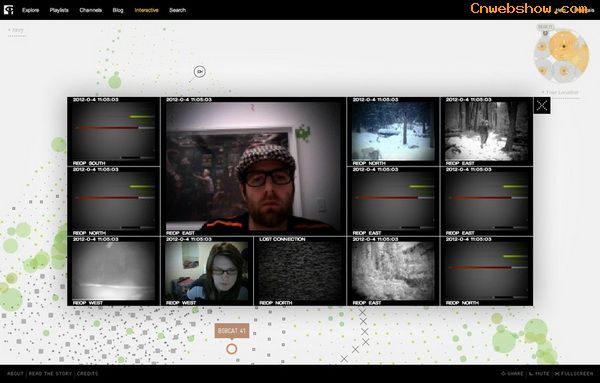Close the surveillance camera grid overlay

[x=542, y=105]
